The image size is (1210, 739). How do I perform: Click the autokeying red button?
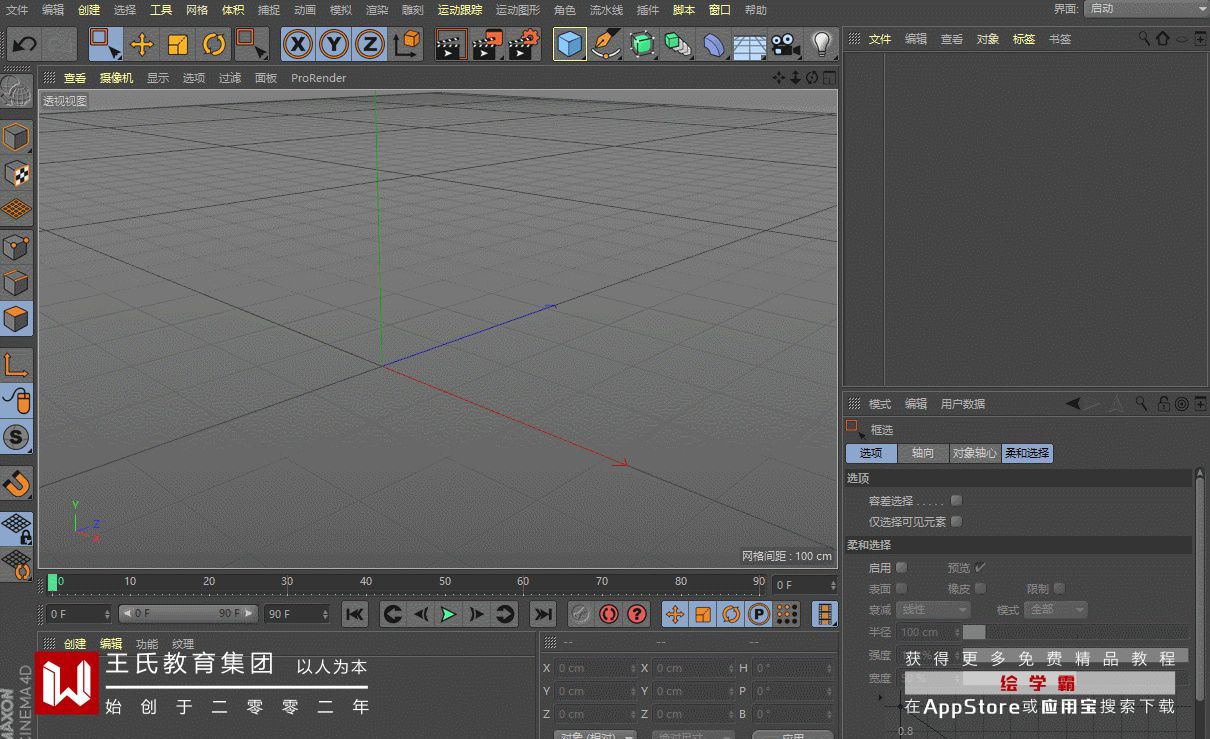609,614
